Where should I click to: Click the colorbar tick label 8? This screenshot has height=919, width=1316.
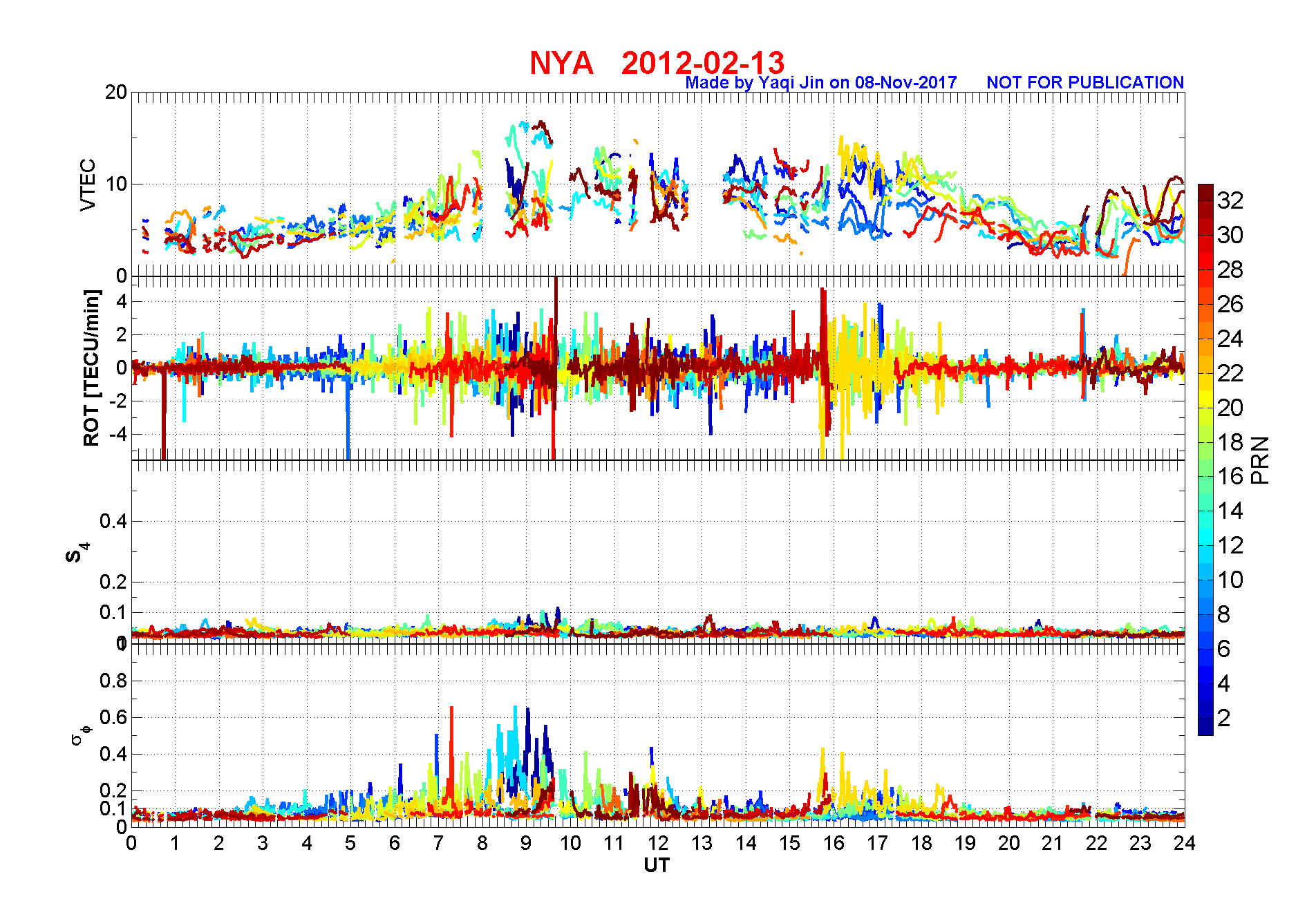[1224, 614]
